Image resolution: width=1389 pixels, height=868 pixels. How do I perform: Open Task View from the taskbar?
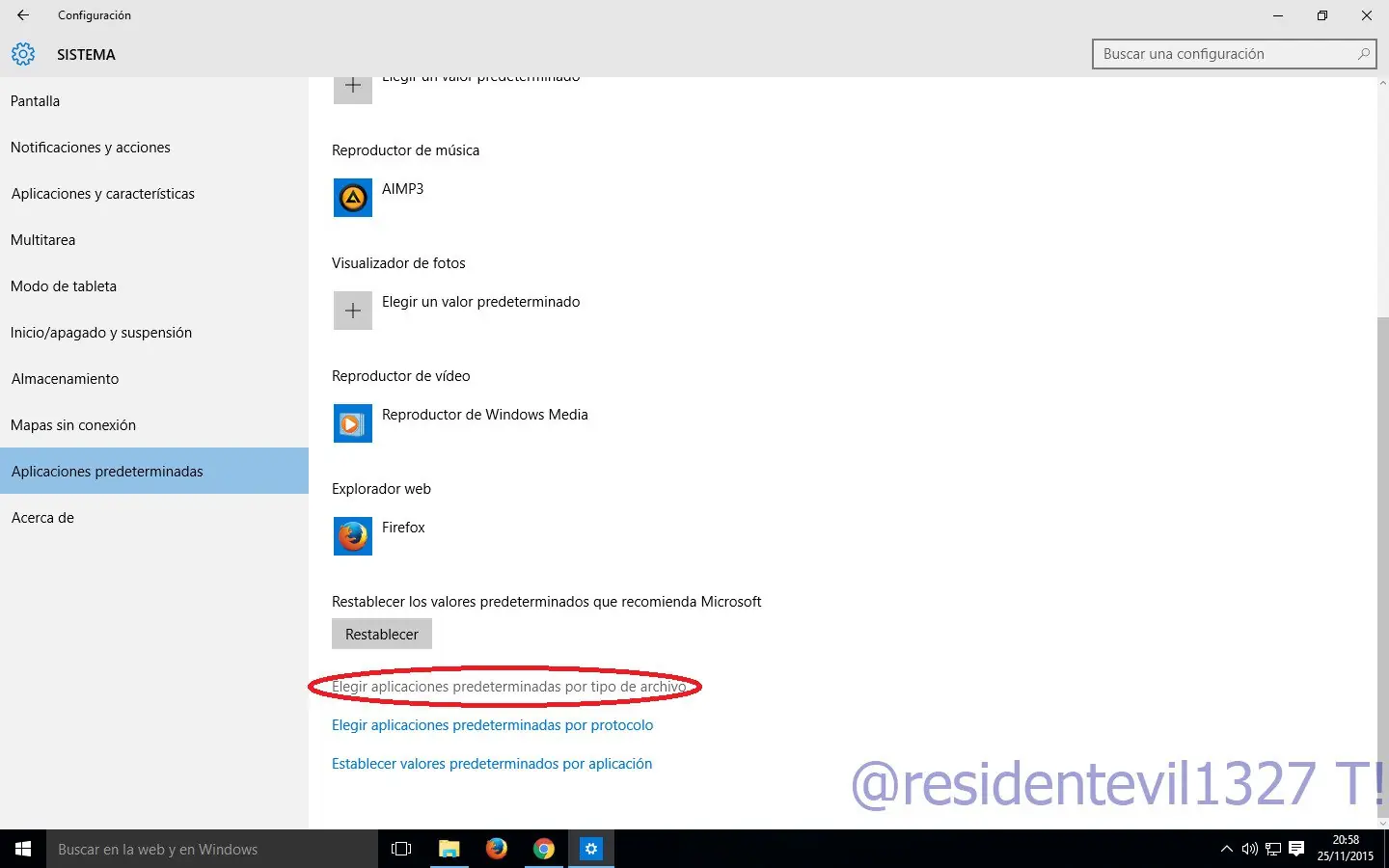[x=401, y=849]
